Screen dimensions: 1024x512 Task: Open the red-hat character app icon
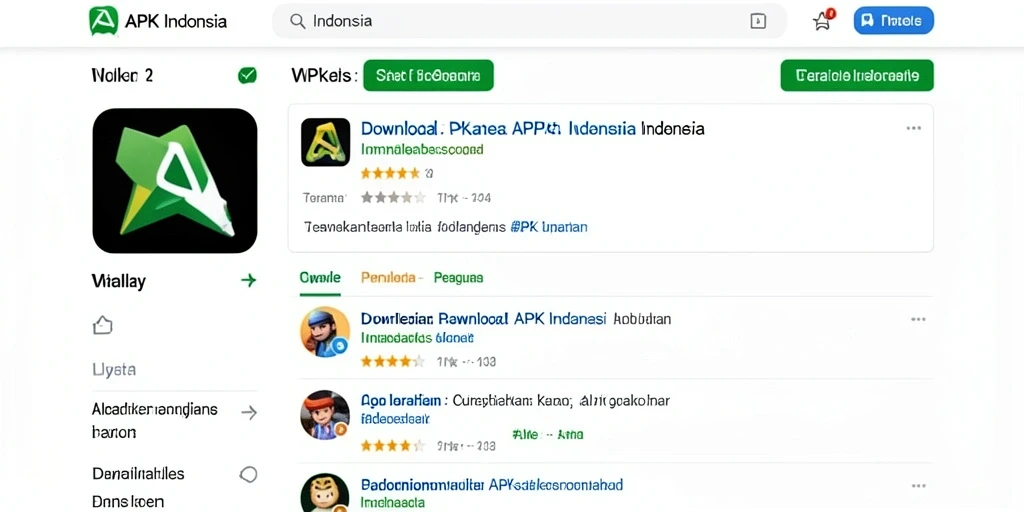(x=325, y=415)
